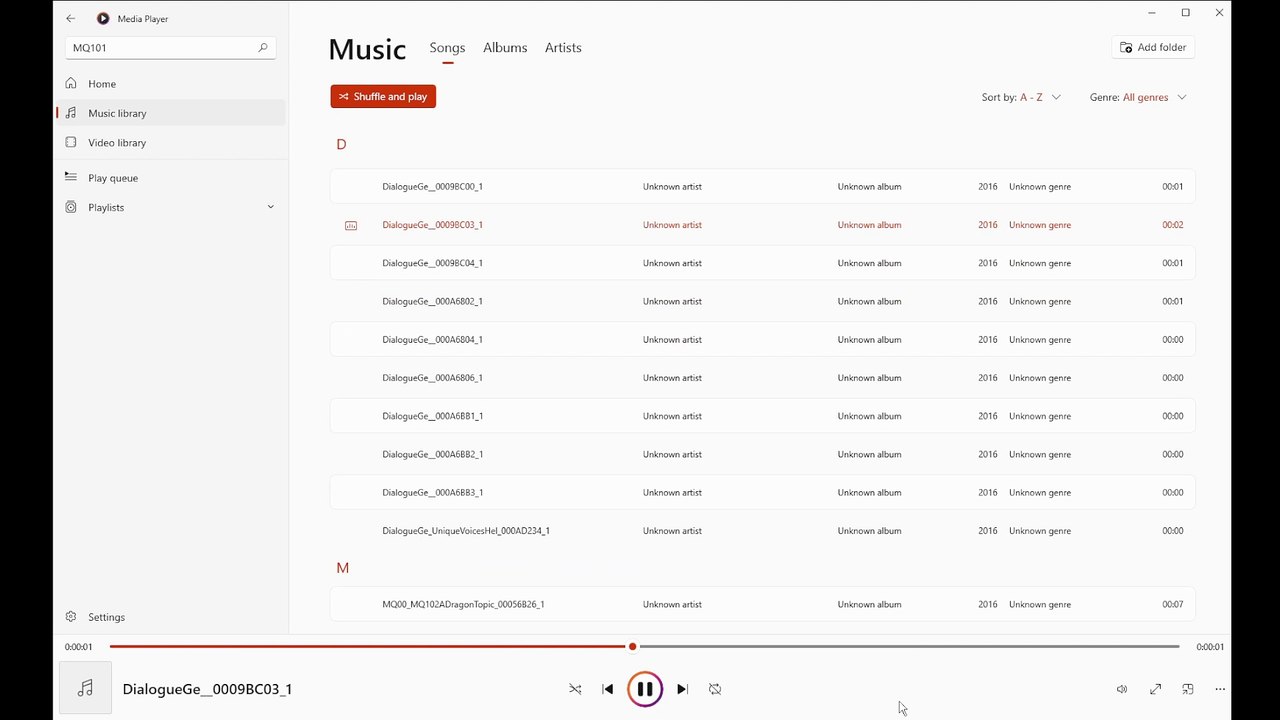The width and height of the screenshot is (1280, 720).
Task: Select song DialogueGe__0009BC03_1 in the list
Action: pos(763,225)
